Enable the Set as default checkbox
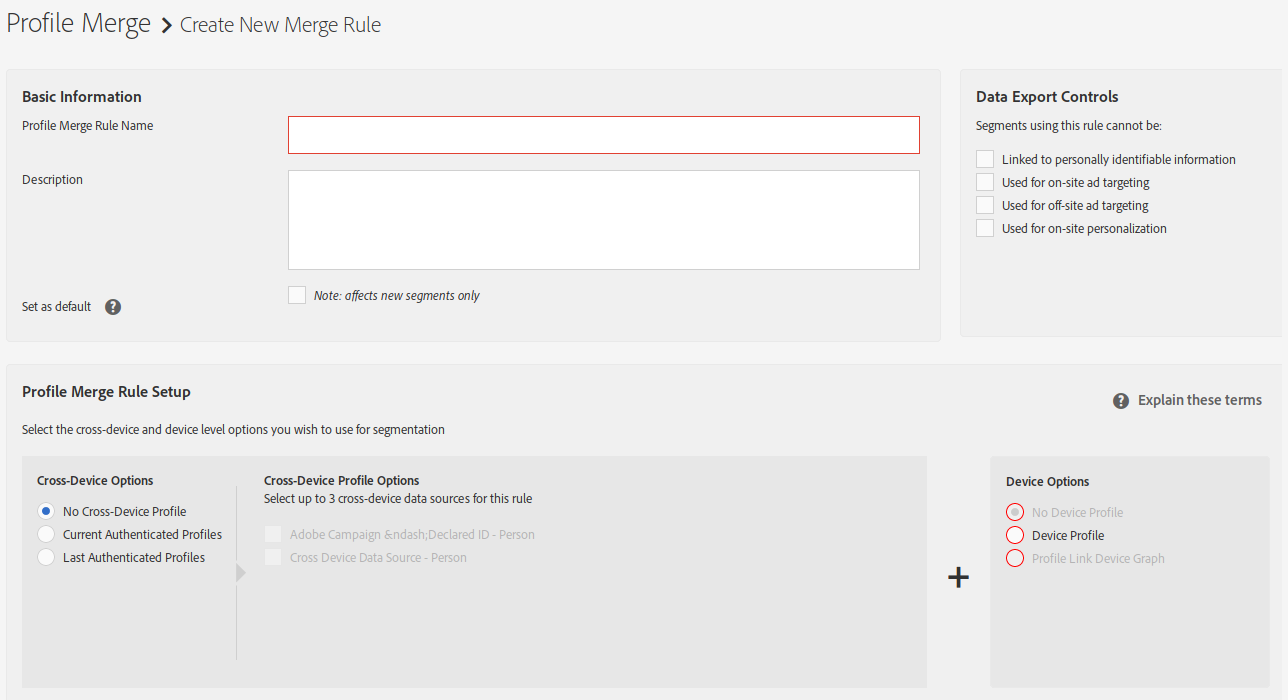This screenshot has width=1288, height=700. coord(297,295)
